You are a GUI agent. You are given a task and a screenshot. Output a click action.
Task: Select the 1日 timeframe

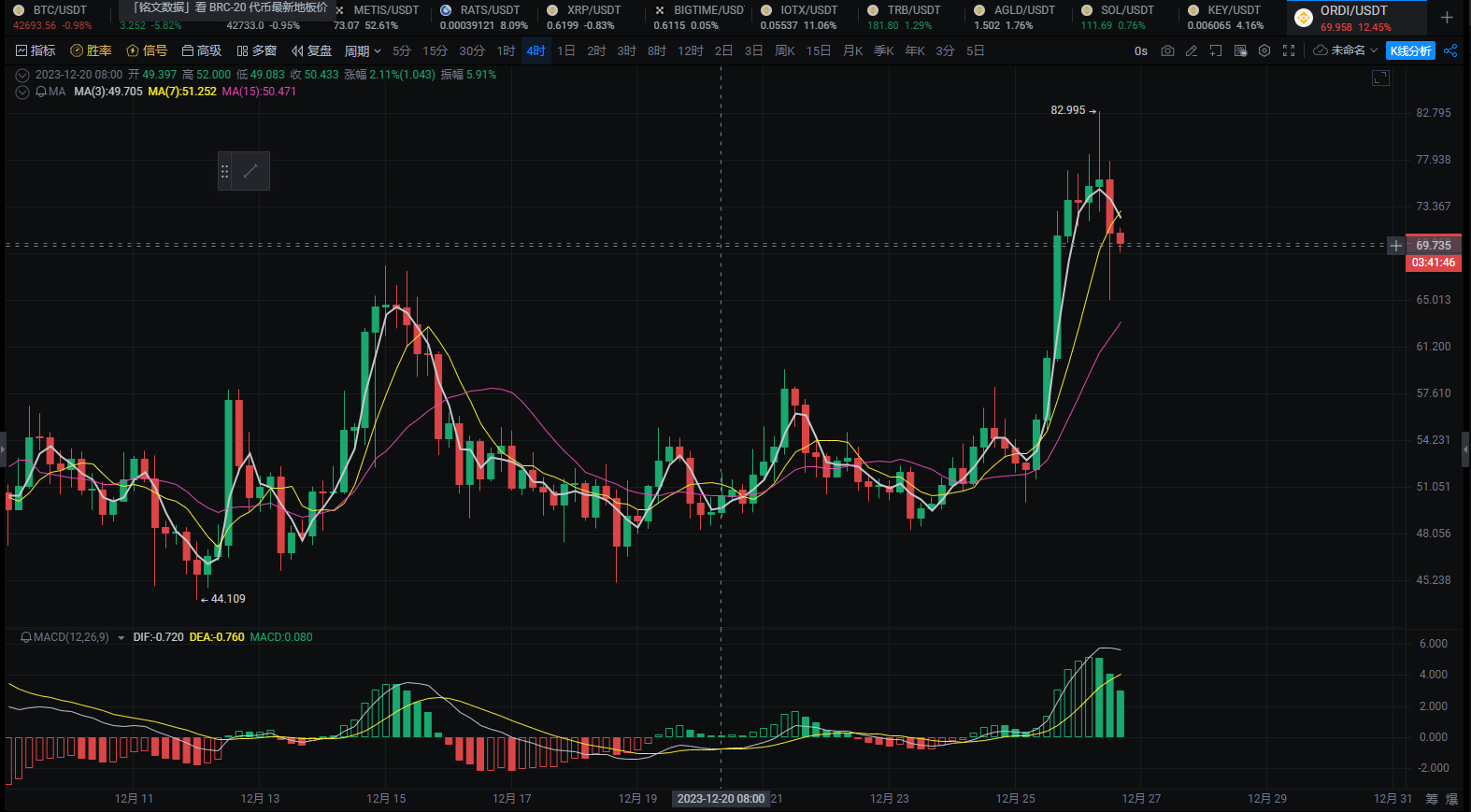(x=566, y=50)
